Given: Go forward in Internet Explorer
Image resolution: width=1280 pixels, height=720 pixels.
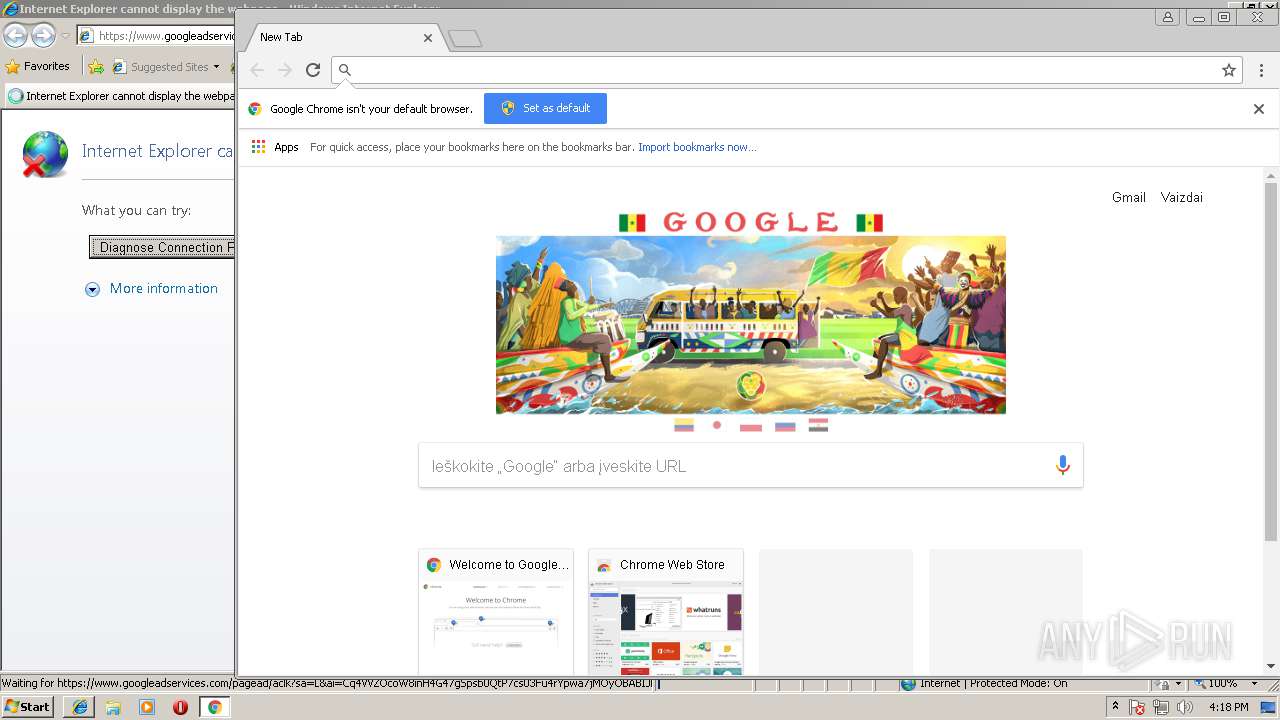Looking at the screenshot, I should click(43, 36).
